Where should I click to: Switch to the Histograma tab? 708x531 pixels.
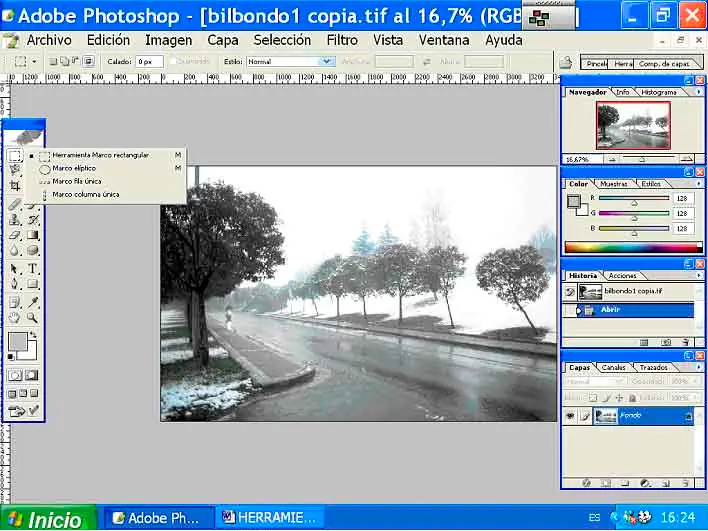659,92
